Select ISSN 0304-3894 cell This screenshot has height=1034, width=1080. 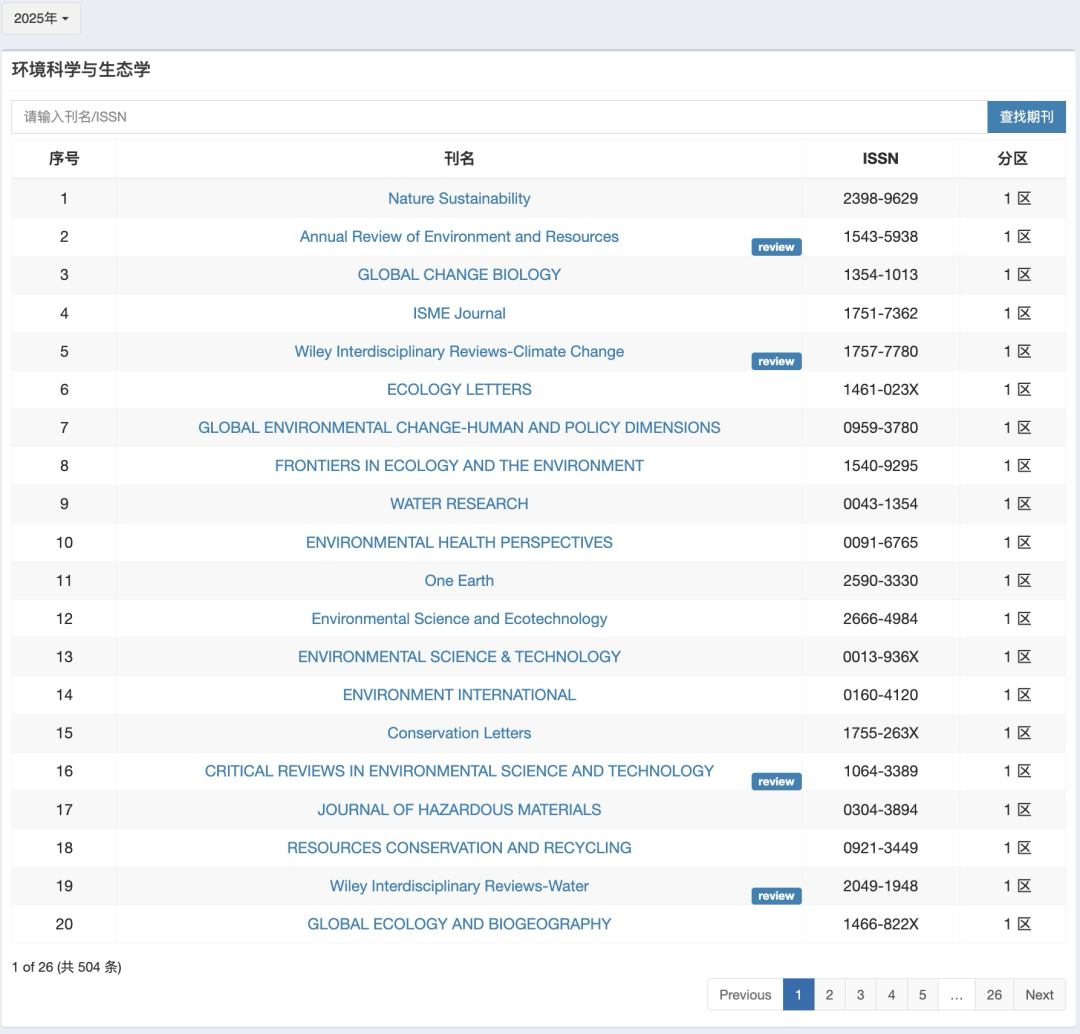(x=880, y=809)
